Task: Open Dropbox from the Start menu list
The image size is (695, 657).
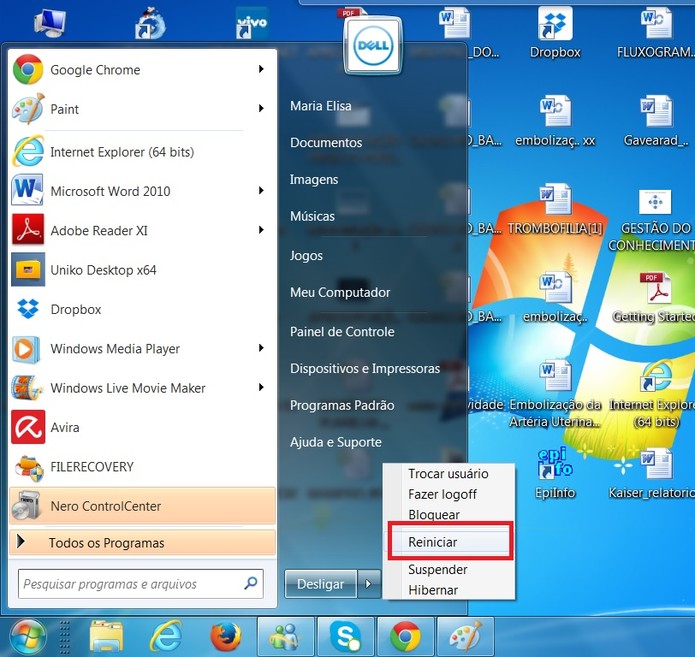Action: (x=142, y=309)
